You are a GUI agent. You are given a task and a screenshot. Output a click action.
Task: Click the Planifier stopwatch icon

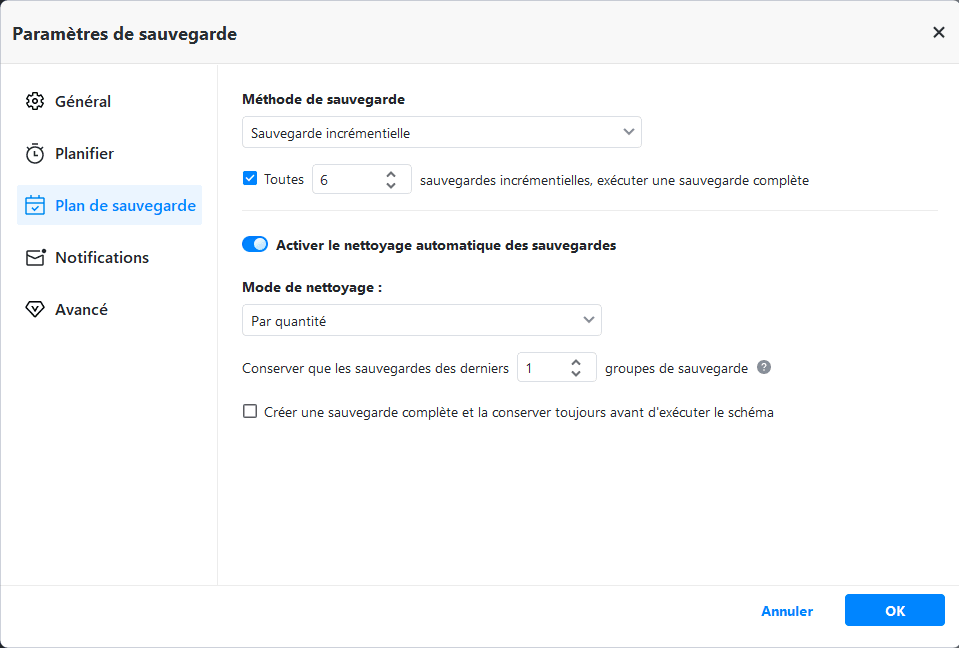(35, 154)
